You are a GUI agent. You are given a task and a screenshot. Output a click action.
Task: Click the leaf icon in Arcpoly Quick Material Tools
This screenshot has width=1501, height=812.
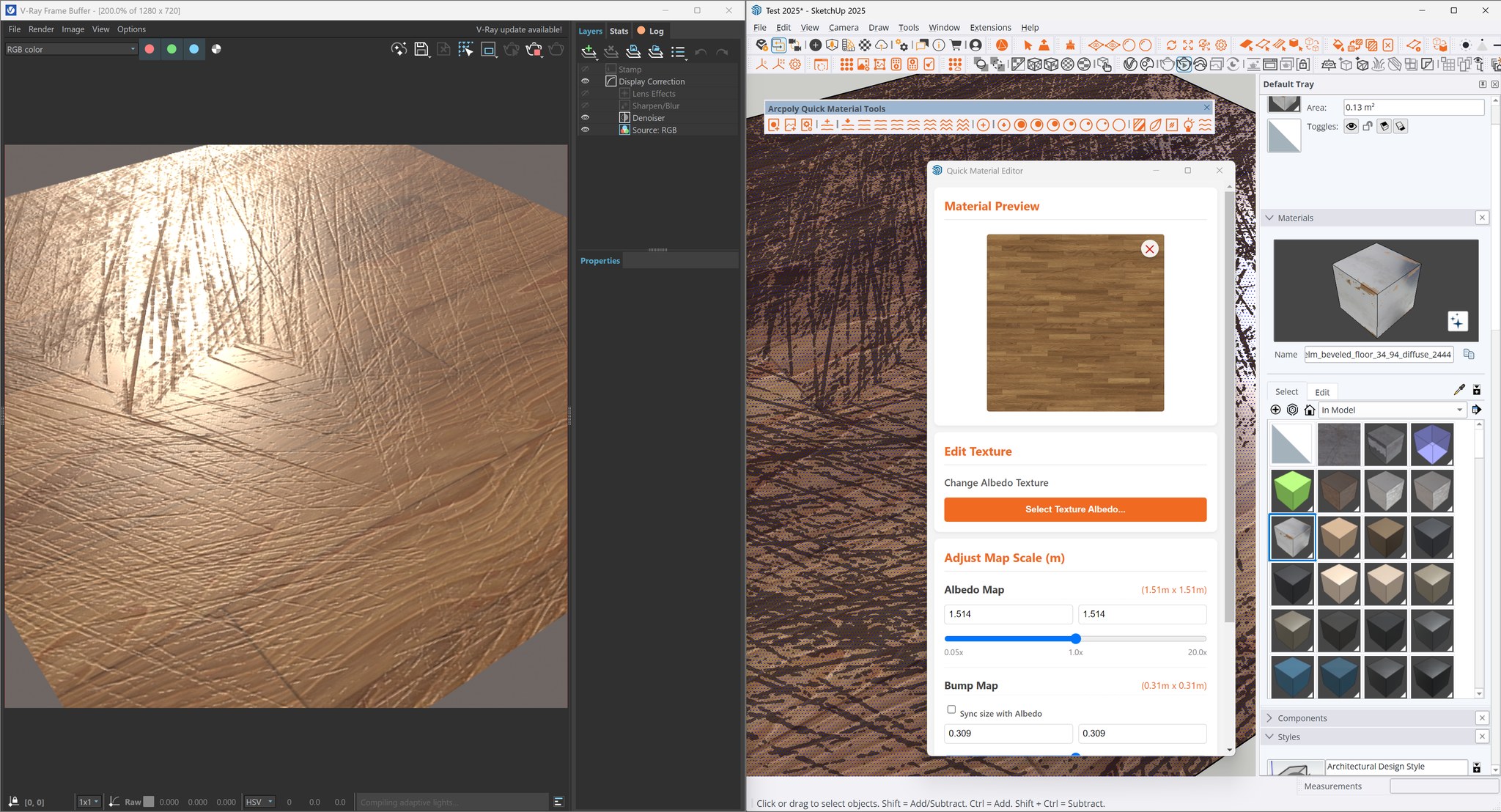(x=1156, y=125)
